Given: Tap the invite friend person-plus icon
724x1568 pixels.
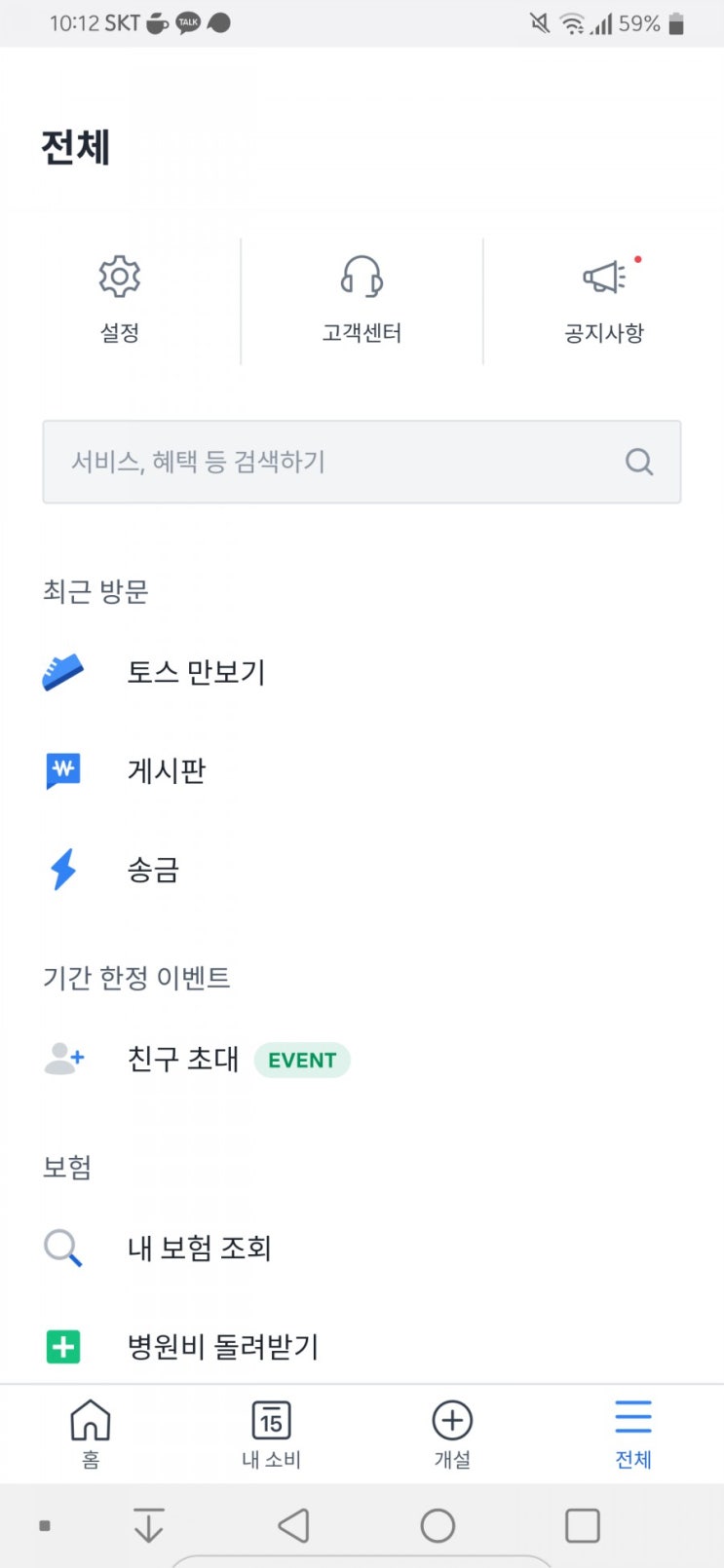Looking at the screenshot, I should (x=64, y=1059).
